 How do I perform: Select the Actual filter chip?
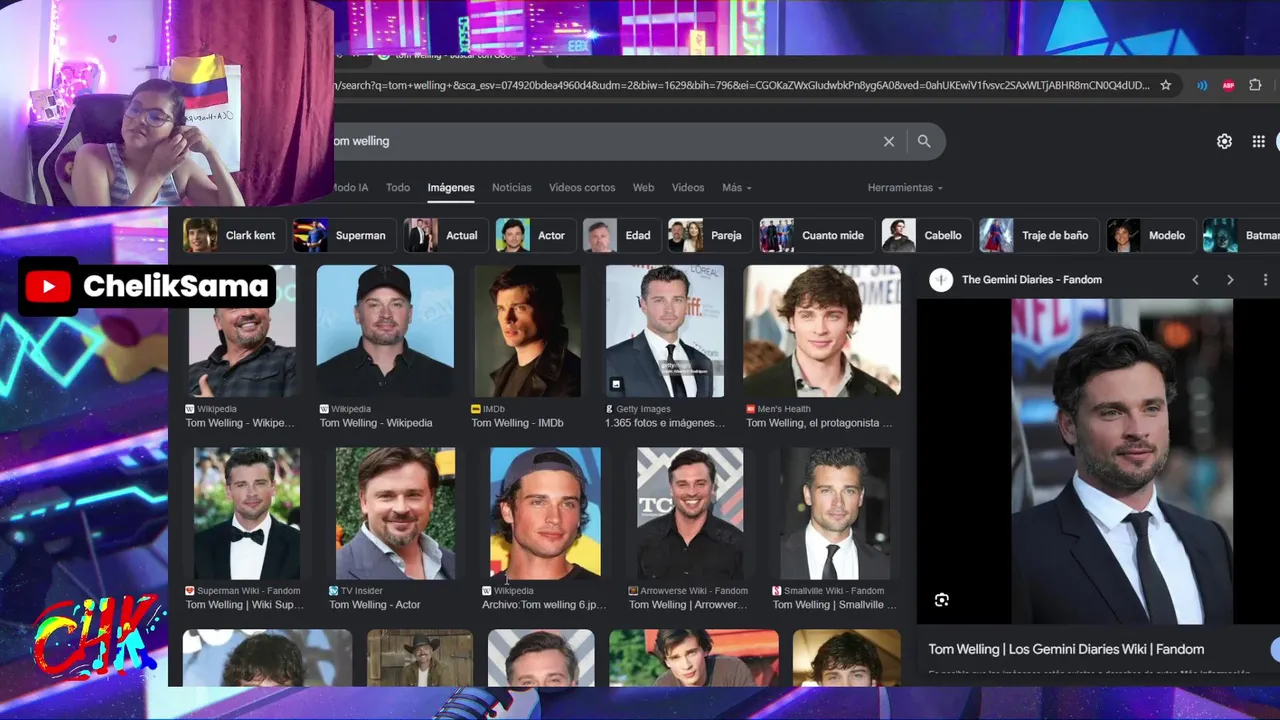[445, 236]
